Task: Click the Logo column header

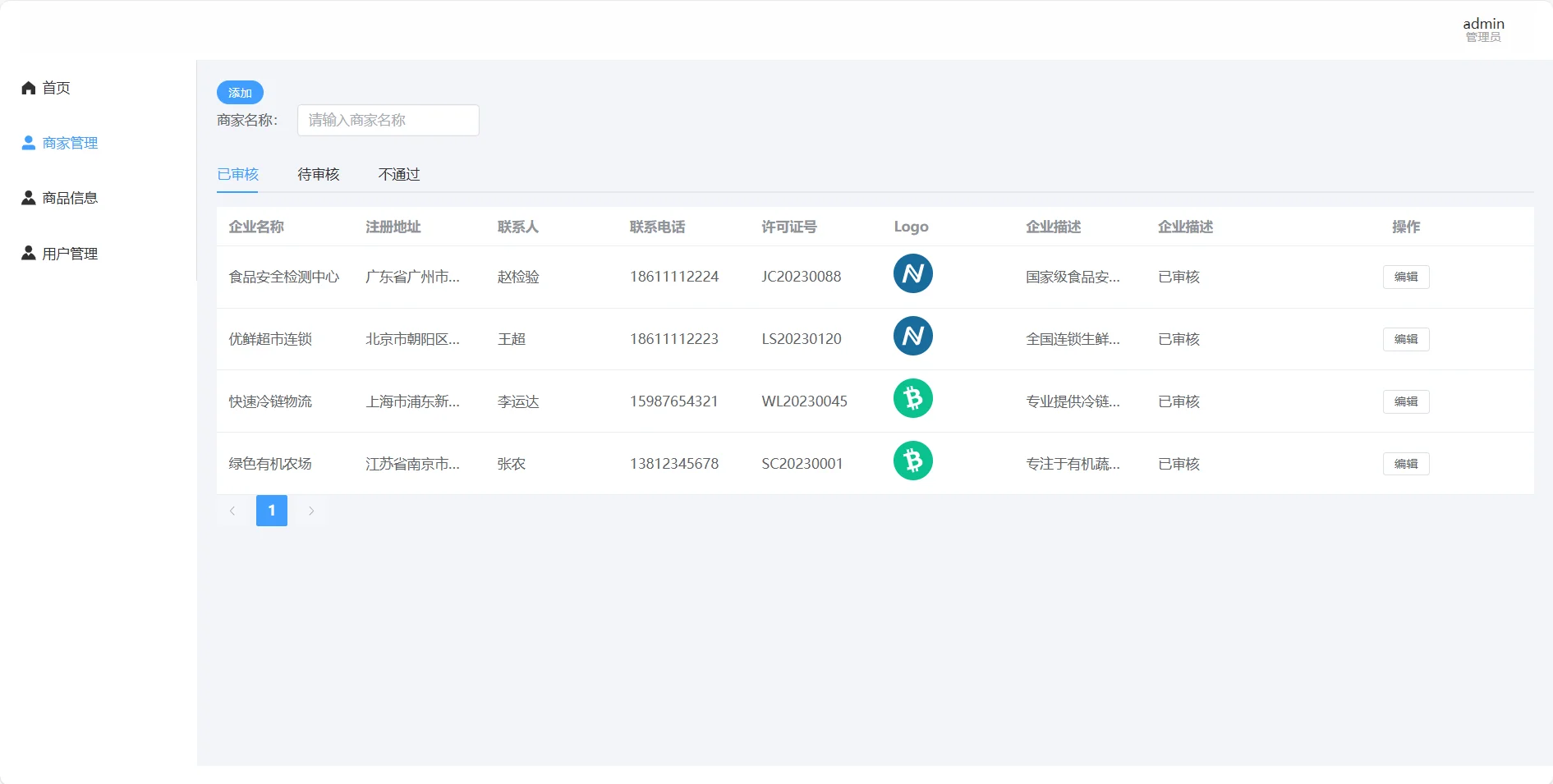Action: [912, 227]
